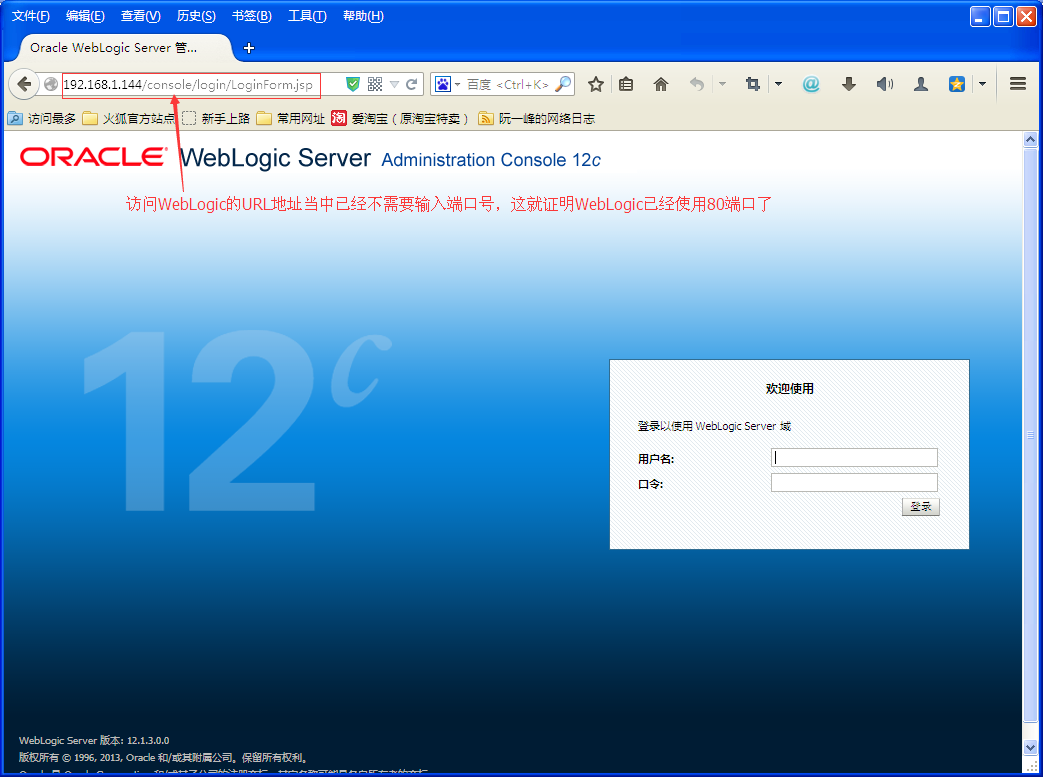
Task: Open the 新手上路 bookmark
Action: 216,118
